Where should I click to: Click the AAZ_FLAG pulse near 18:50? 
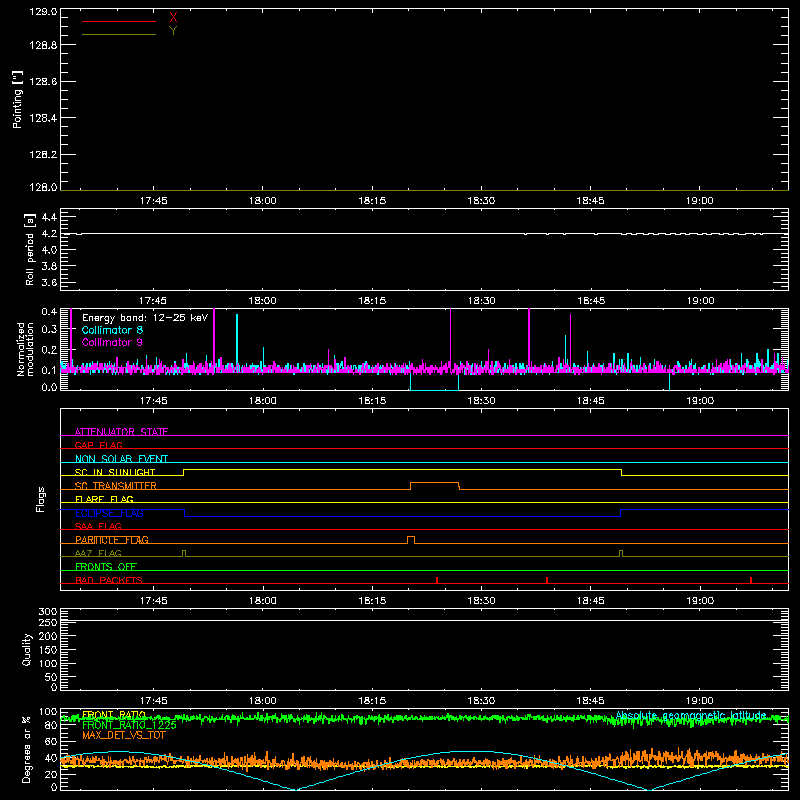point(621,553)
